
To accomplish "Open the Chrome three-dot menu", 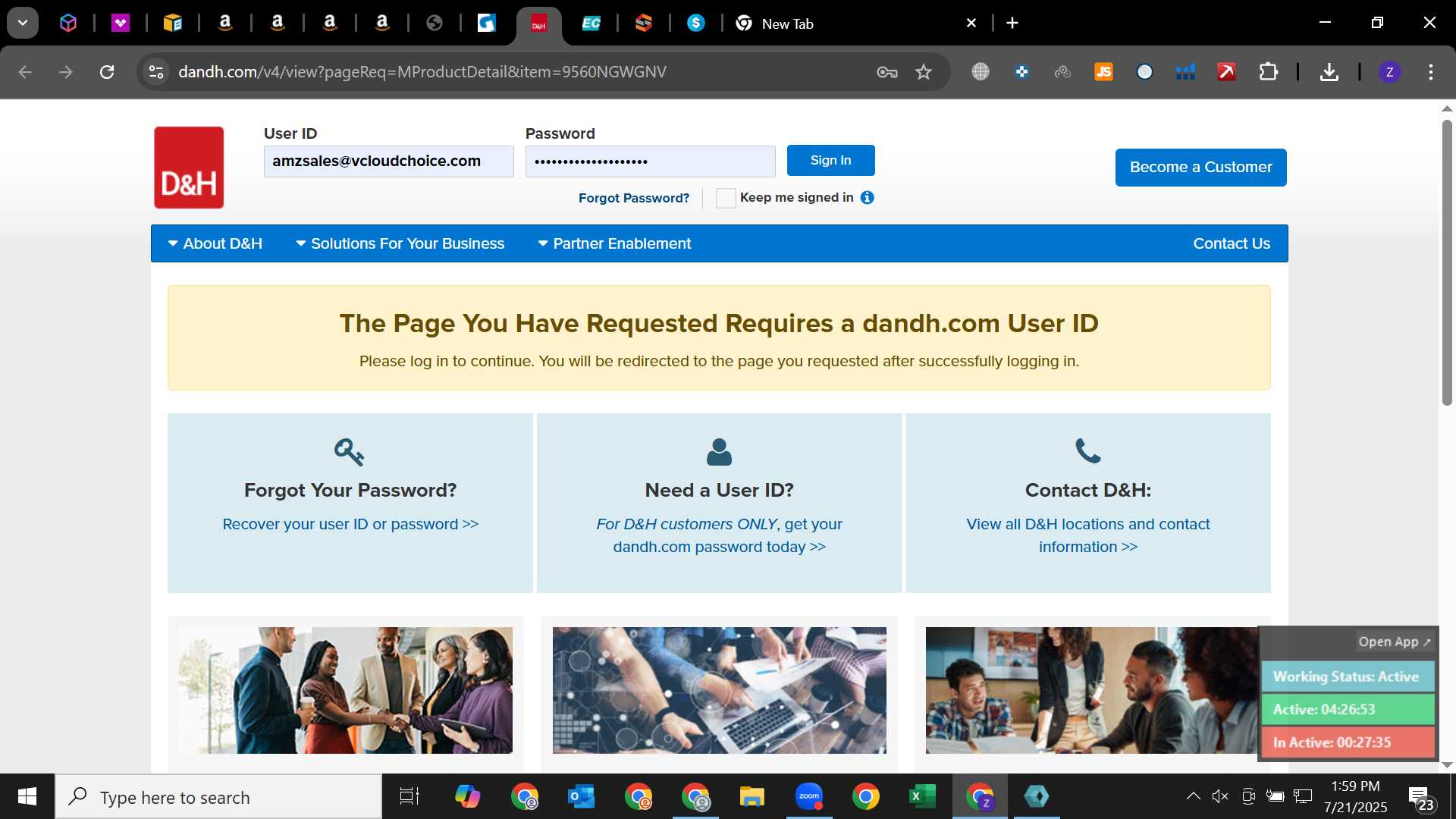I will pyautogui.click(x=1431, y=72).
